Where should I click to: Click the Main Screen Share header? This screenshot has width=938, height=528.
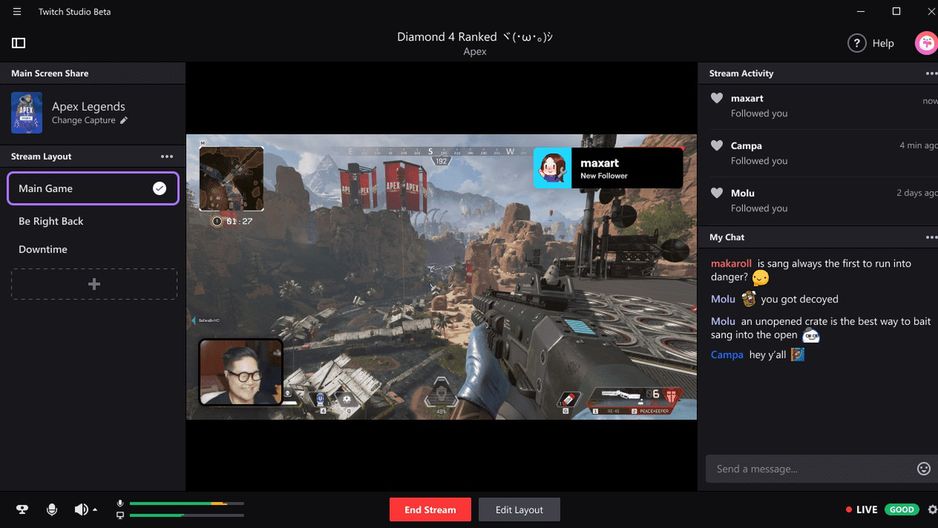point(50,73)
